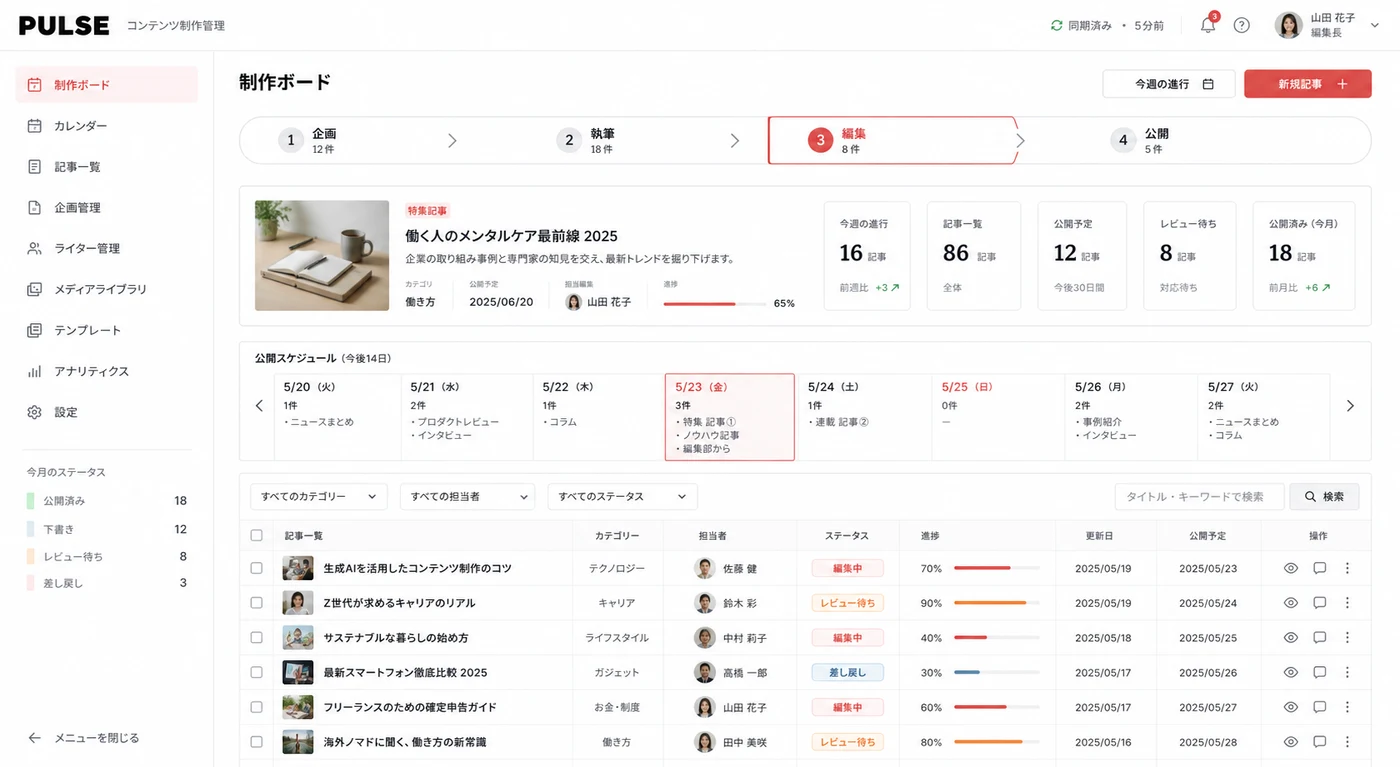The image size is (1400, 767).
Task: Click comment icon for 海外ノマドに聞く、働き方の新常識
Action: (1319, 742)
